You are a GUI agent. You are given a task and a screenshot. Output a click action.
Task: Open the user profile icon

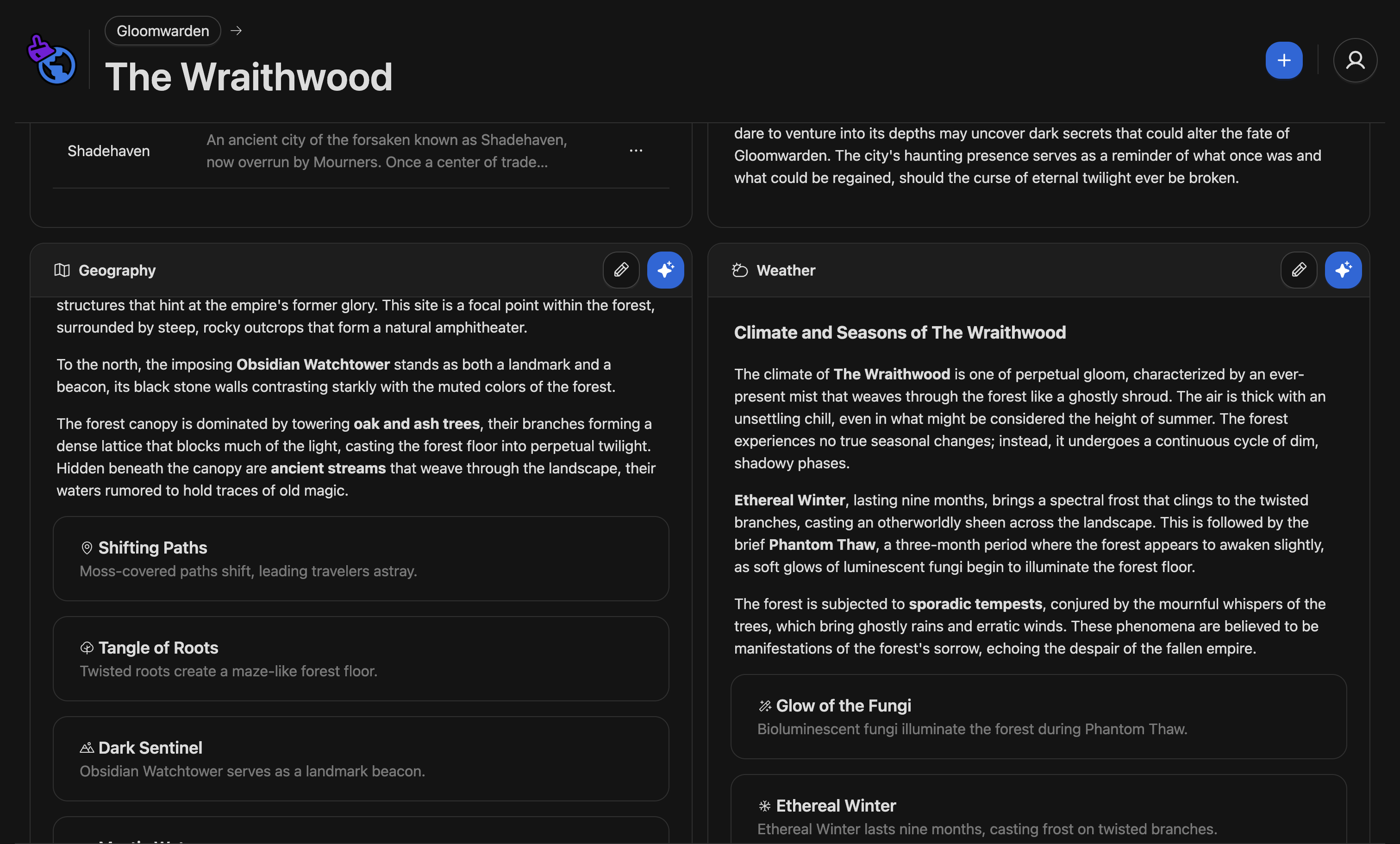pyautogui.click(x=1355, y=60)
